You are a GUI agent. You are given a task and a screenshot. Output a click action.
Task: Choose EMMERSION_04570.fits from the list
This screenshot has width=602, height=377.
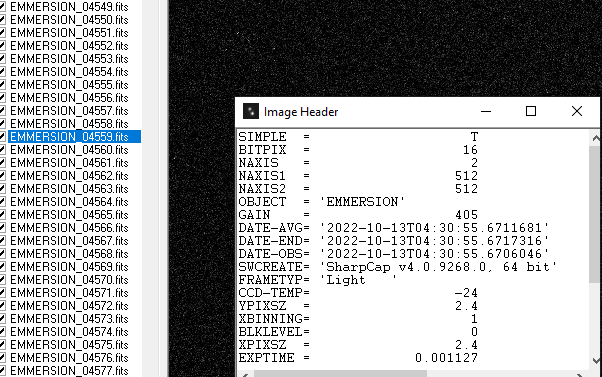(x=69, y=280)
